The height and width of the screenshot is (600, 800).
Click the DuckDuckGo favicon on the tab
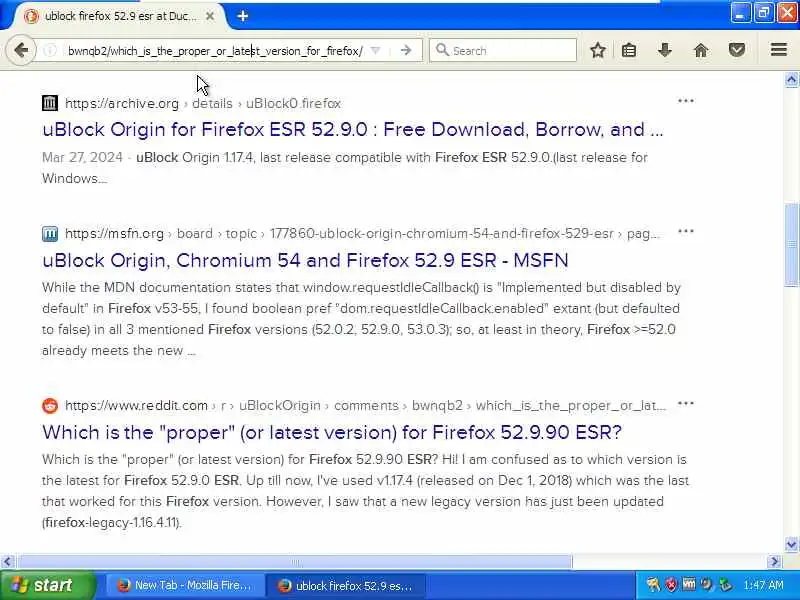pyautogui.click(x=31, y=16)
